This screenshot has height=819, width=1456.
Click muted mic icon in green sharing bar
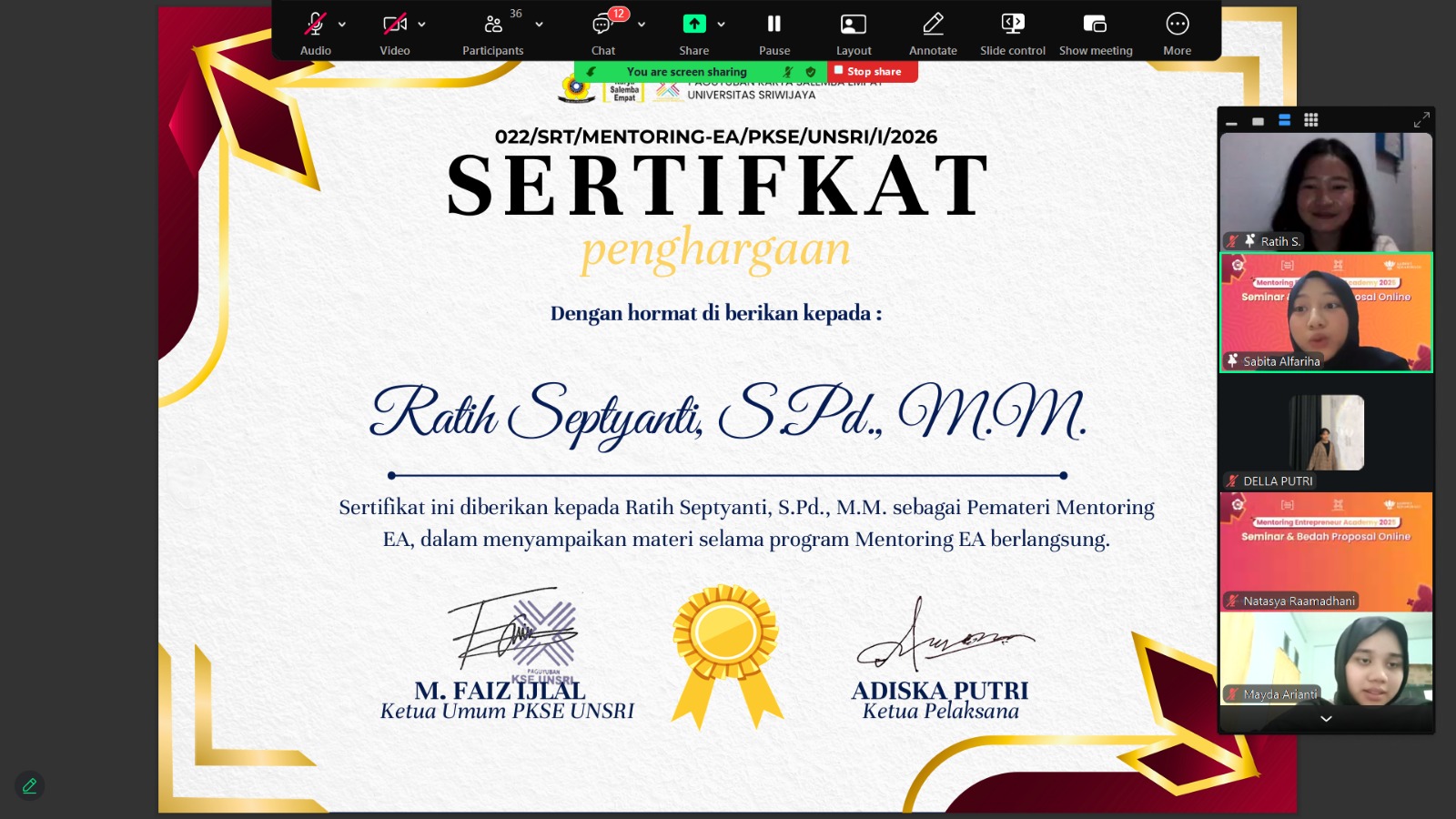pos(788,72)
